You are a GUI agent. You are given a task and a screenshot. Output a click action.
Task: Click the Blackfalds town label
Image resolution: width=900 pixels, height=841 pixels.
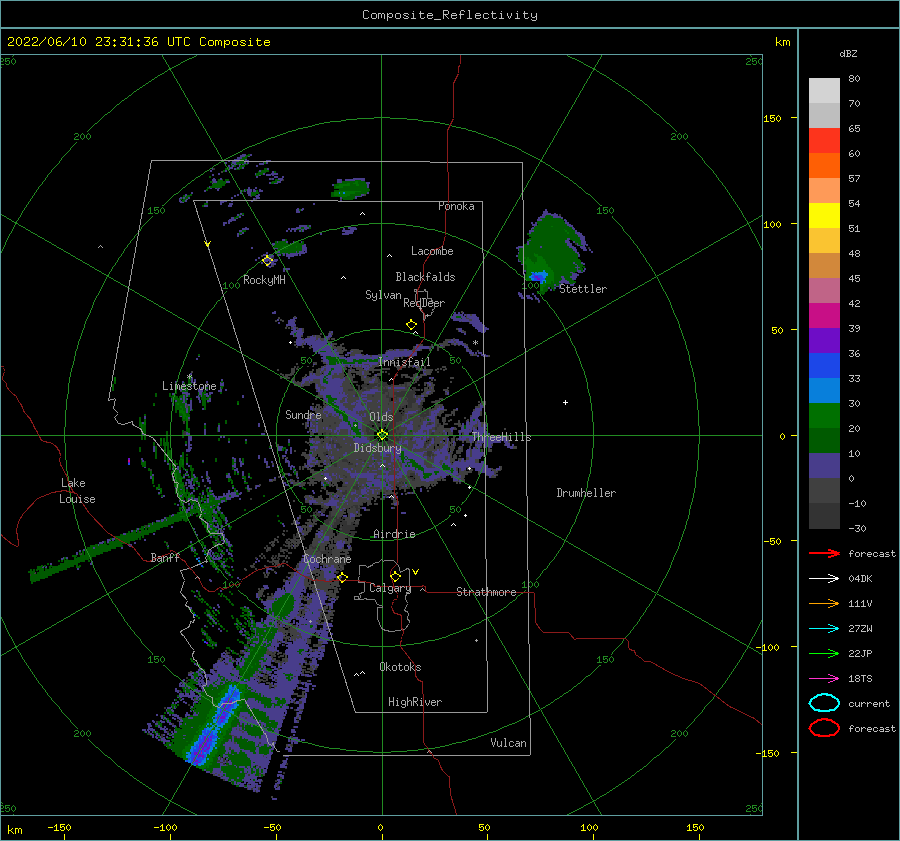425,277
